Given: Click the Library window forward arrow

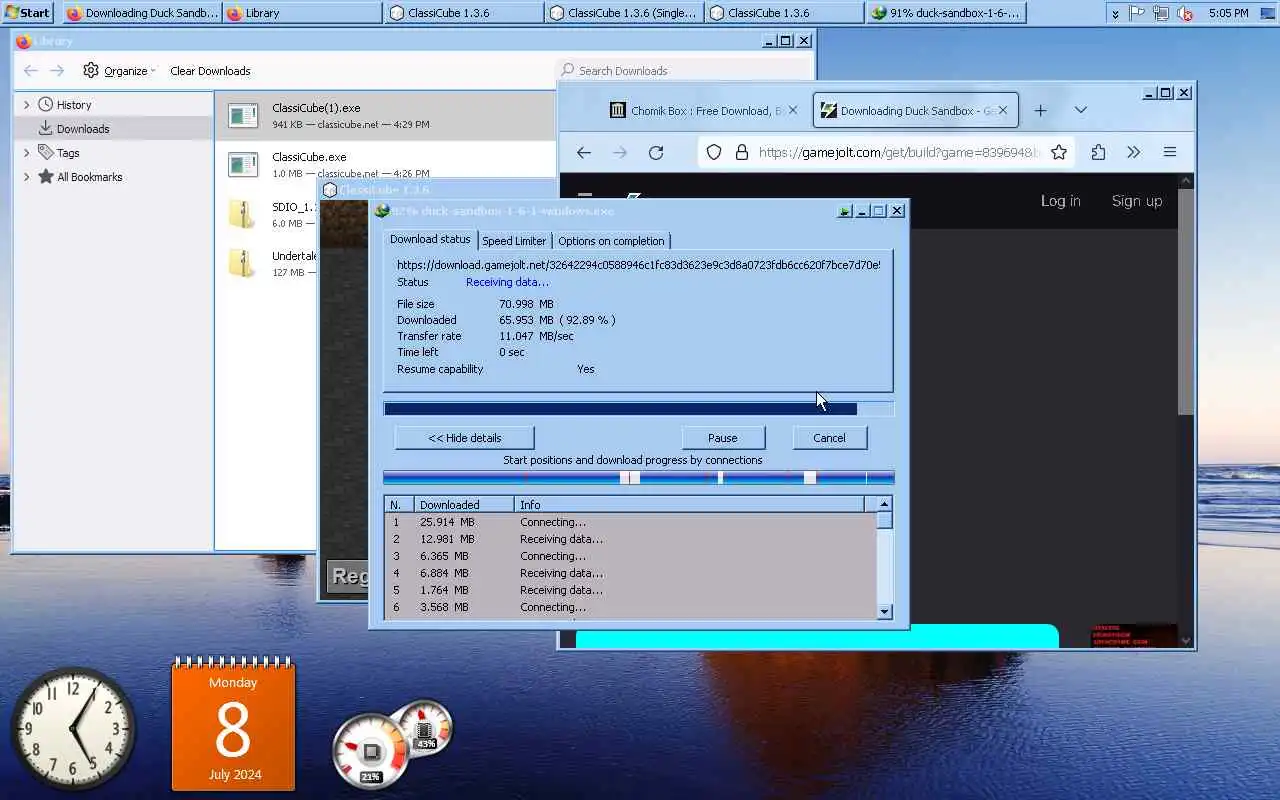Looking at the screenshot, I should [57, 70].
